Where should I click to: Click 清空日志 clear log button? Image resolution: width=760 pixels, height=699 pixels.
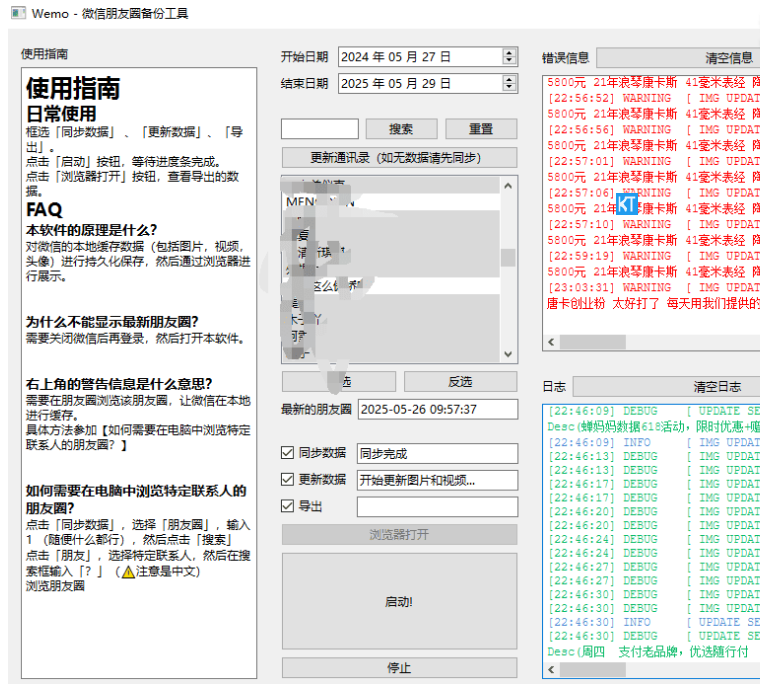click(667, 387)
